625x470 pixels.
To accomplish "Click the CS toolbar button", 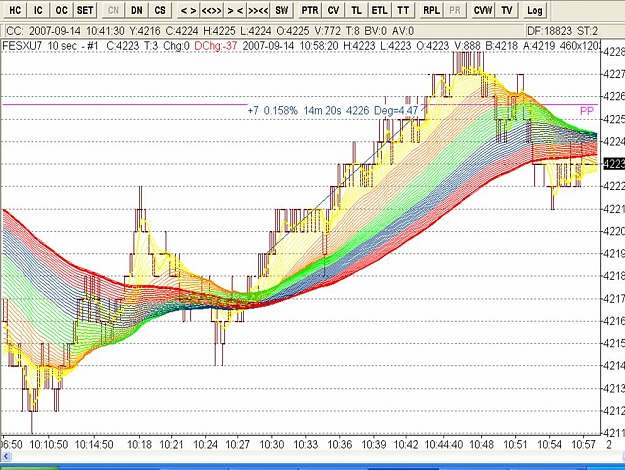I will point(160,10).
